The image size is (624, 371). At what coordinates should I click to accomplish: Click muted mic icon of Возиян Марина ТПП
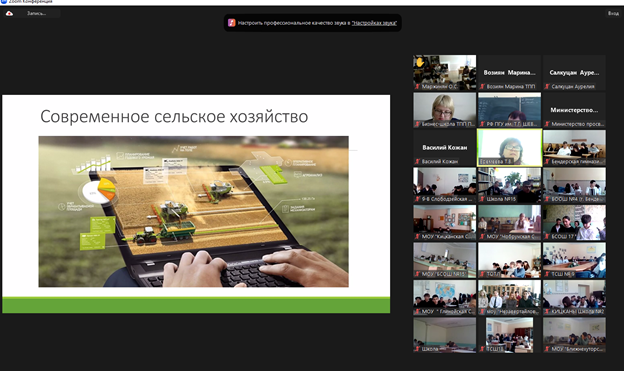[482, 86]
